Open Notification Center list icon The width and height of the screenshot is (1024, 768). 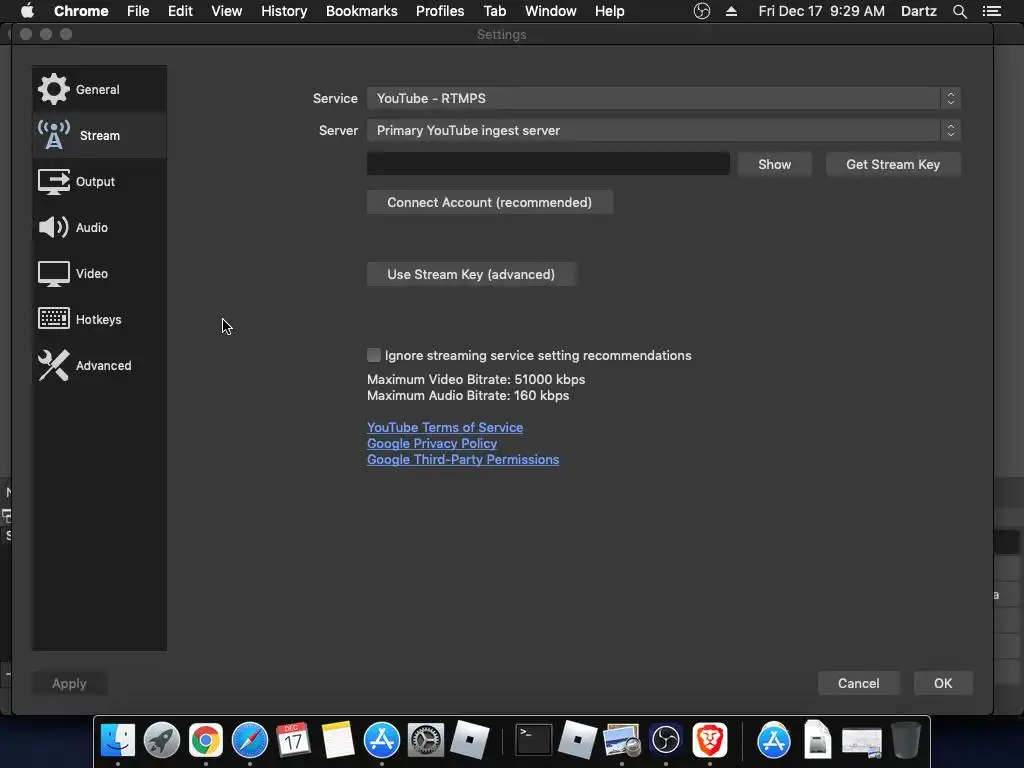point(992,11)
